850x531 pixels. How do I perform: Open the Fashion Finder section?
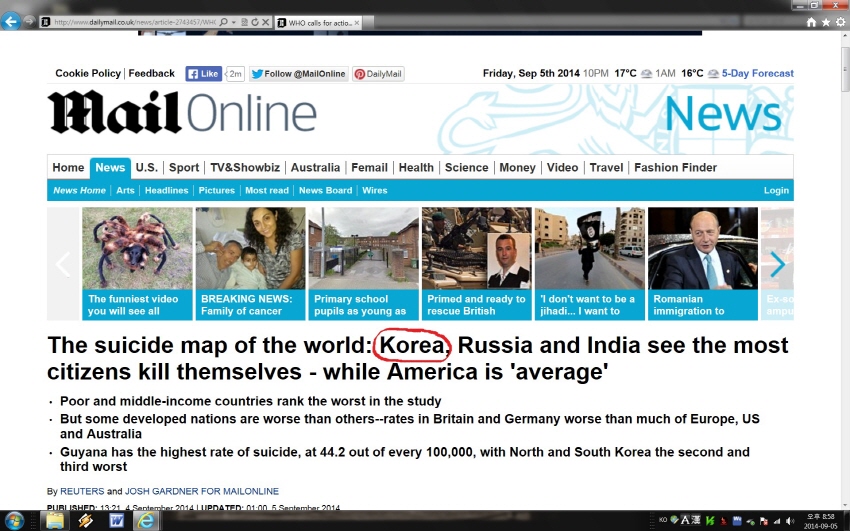[675, 167]
